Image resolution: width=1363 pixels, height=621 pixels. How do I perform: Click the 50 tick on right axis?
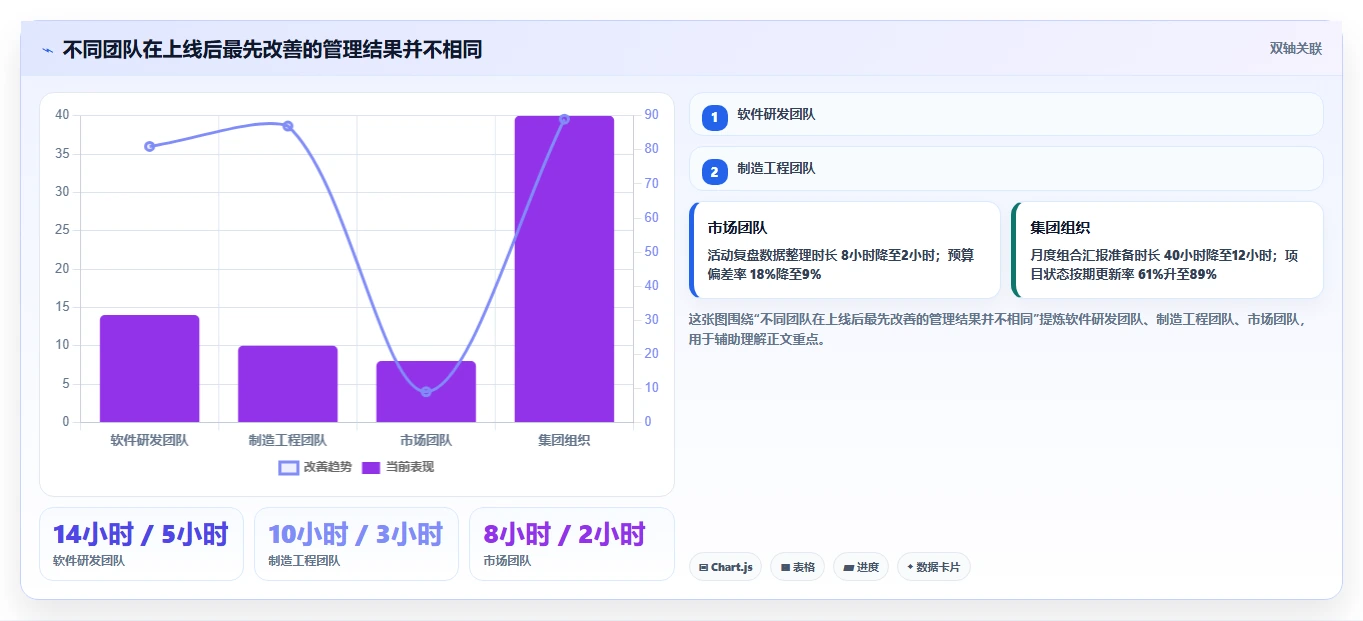(x=651, y=251)
